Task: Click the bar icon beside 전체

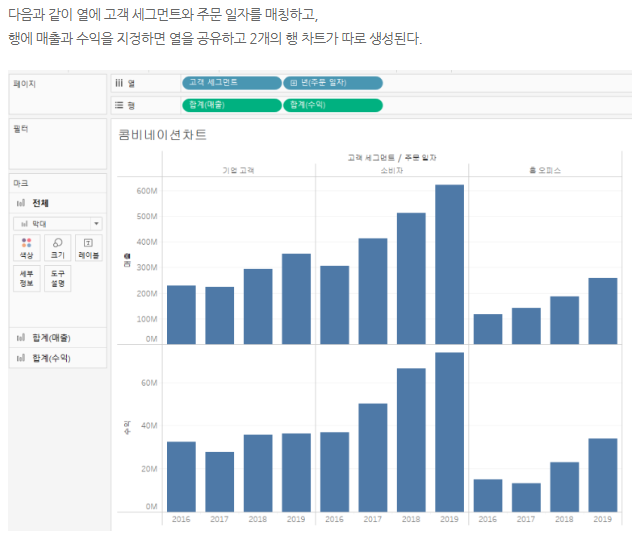Action: (x=20, y=203)
